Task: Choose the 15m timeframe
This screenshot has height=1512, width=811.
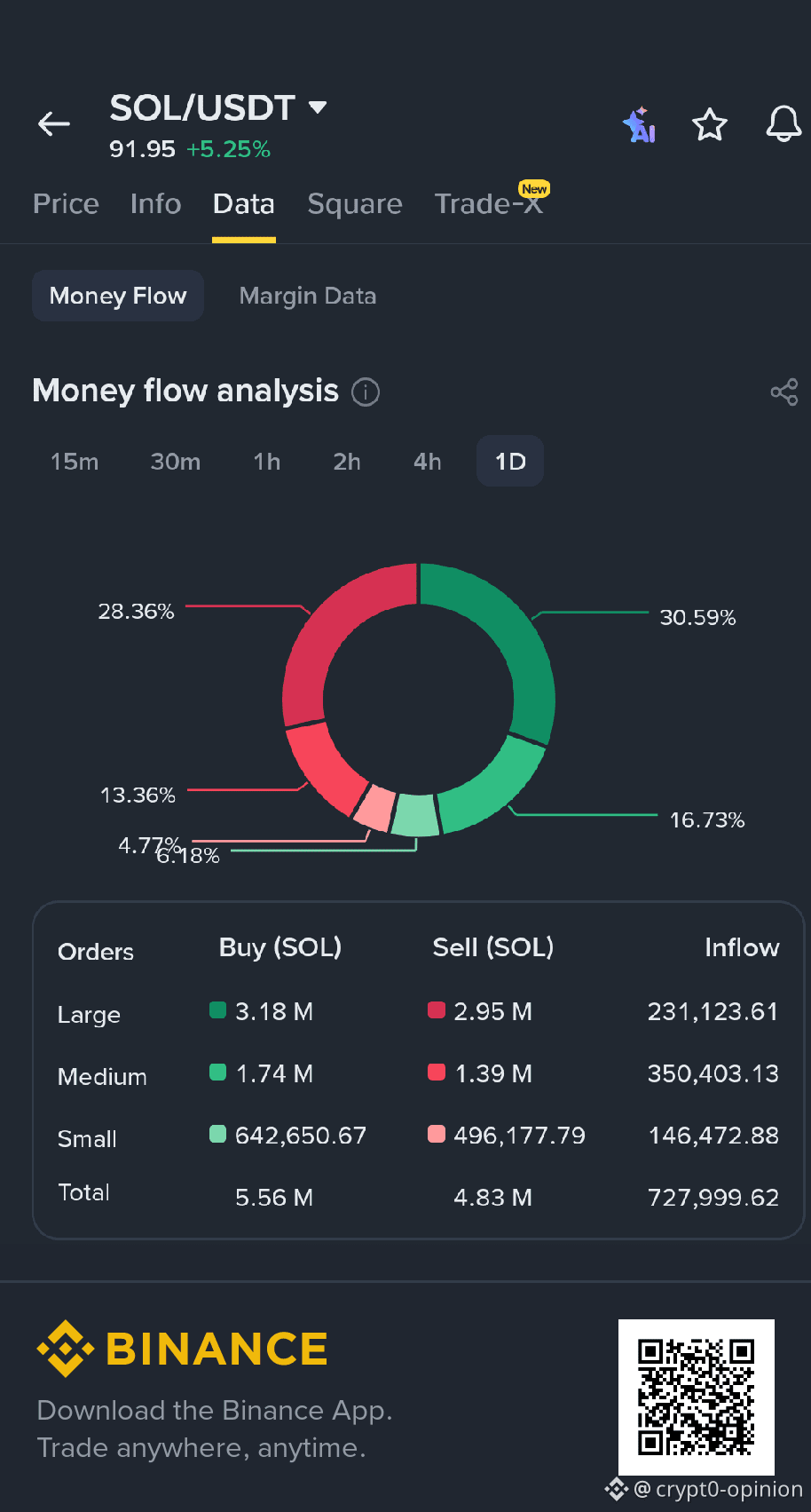Action: coord(75,462)
